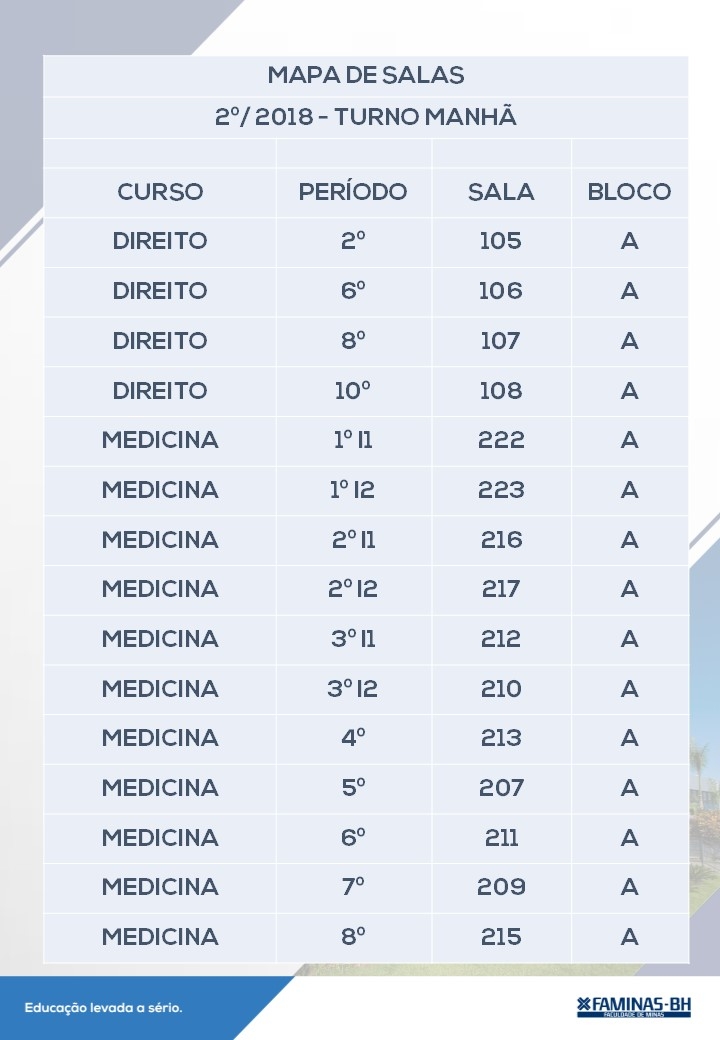Click the PERÍODO column header
Image resolution: width=720 pixels, height=1040 pixels.
tap(353, 192)
